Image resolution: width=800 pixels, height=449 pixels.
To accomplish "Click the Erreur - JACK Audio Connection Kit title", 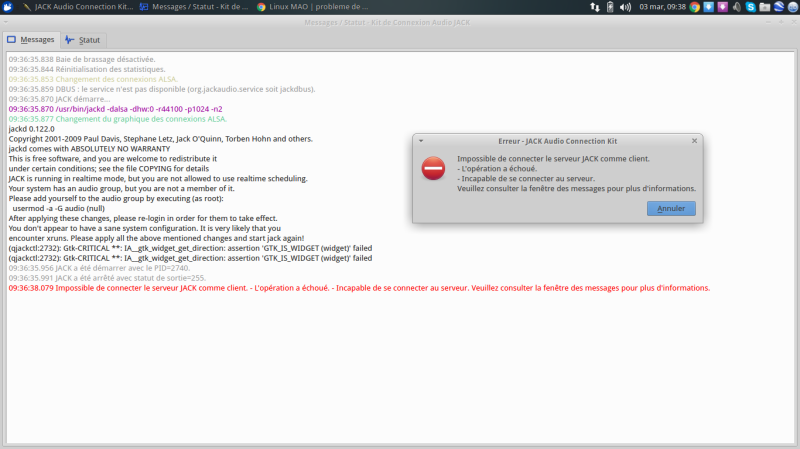I will coord(558,141).
